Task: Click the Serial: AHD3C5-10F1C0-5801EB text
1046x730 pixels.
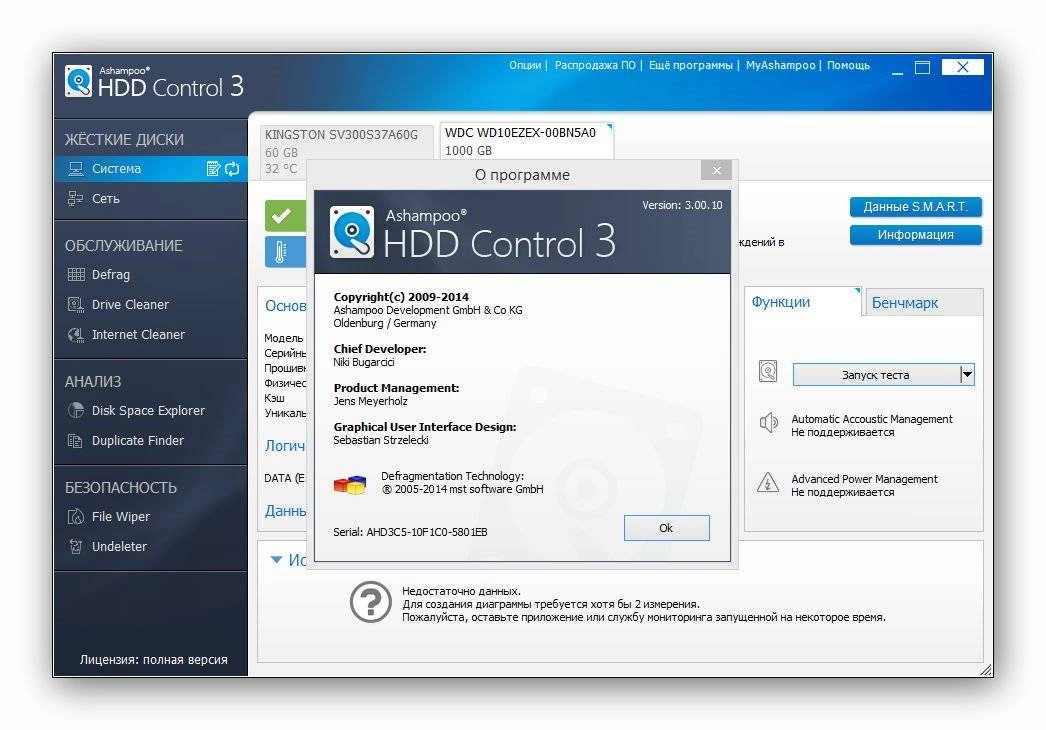Action: 410,532
